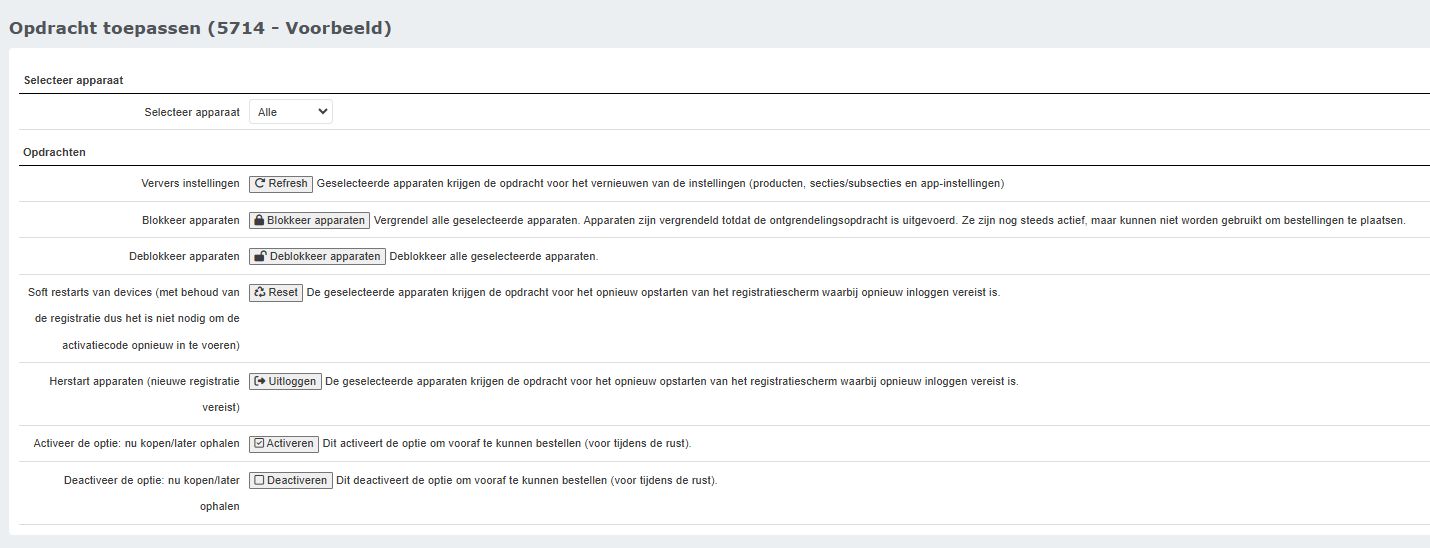Click the Ververs instellingen row label
Screen dimensions: 1430x548
click(x=191, y=184)
